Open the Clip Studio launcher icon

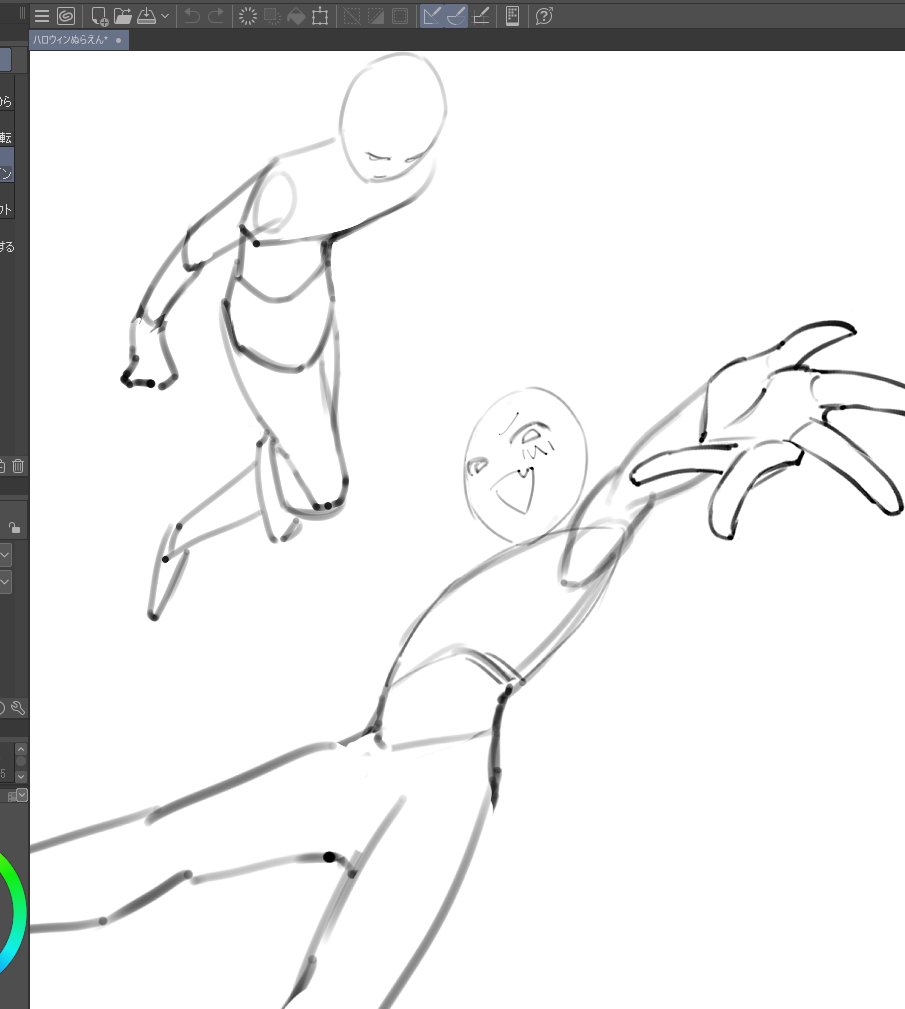click(x=66, y=16)
